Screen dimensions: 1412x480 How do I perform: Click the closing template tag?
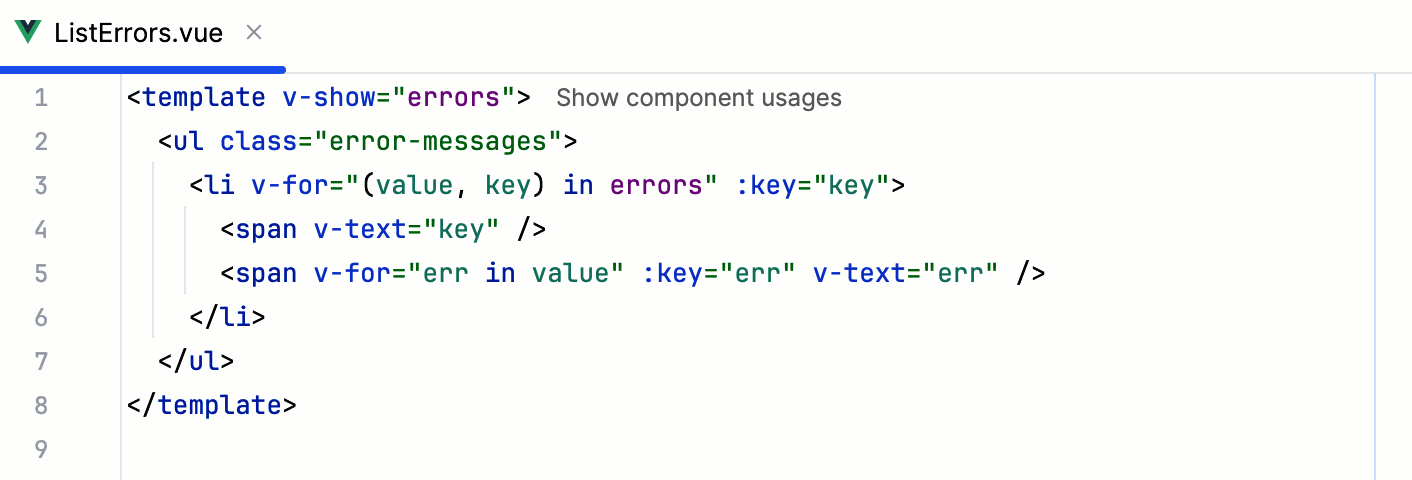(x=212, y=406)
